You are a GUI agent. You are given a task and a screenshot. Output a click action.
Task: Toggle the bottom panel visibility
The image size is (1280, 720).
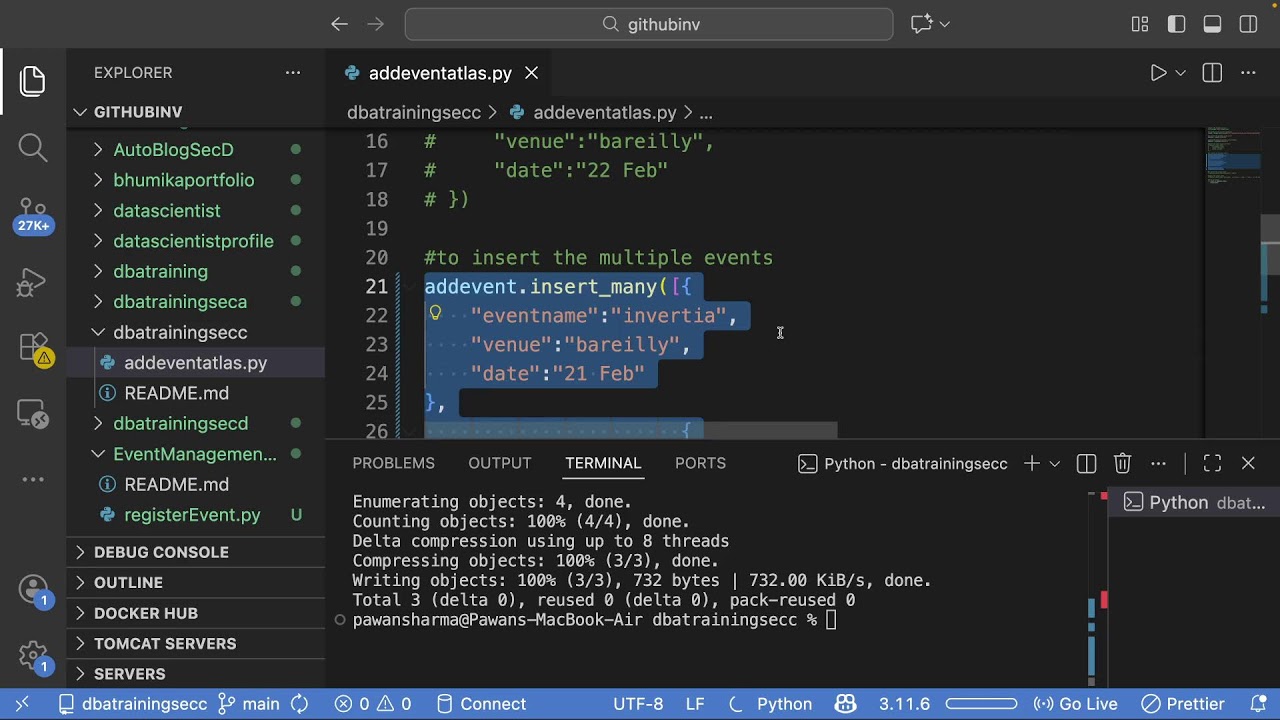point(1212,24)
